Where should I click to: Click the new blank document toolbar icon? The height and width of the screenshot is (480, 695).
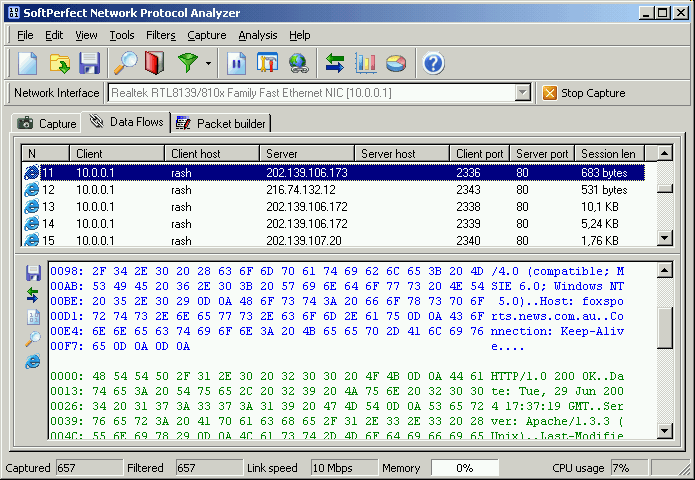click(27, 64)
